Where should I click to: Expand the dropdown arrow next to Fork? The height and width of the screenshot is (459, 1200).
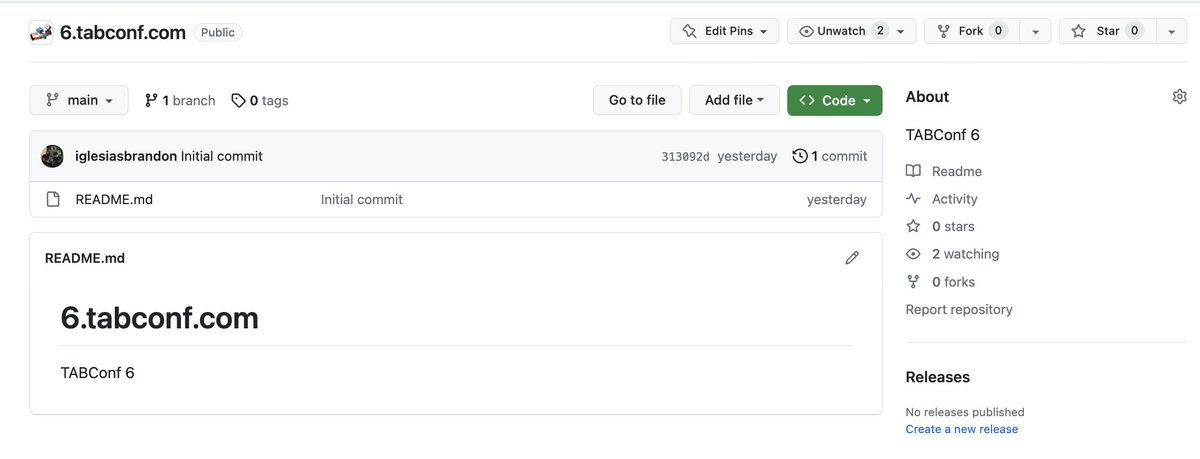pos(1035,31)
